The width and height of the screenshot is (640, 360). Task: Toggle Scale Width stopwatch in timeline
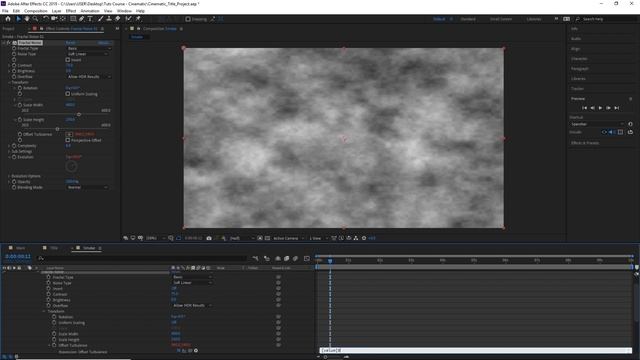click(x=54, y=334)
